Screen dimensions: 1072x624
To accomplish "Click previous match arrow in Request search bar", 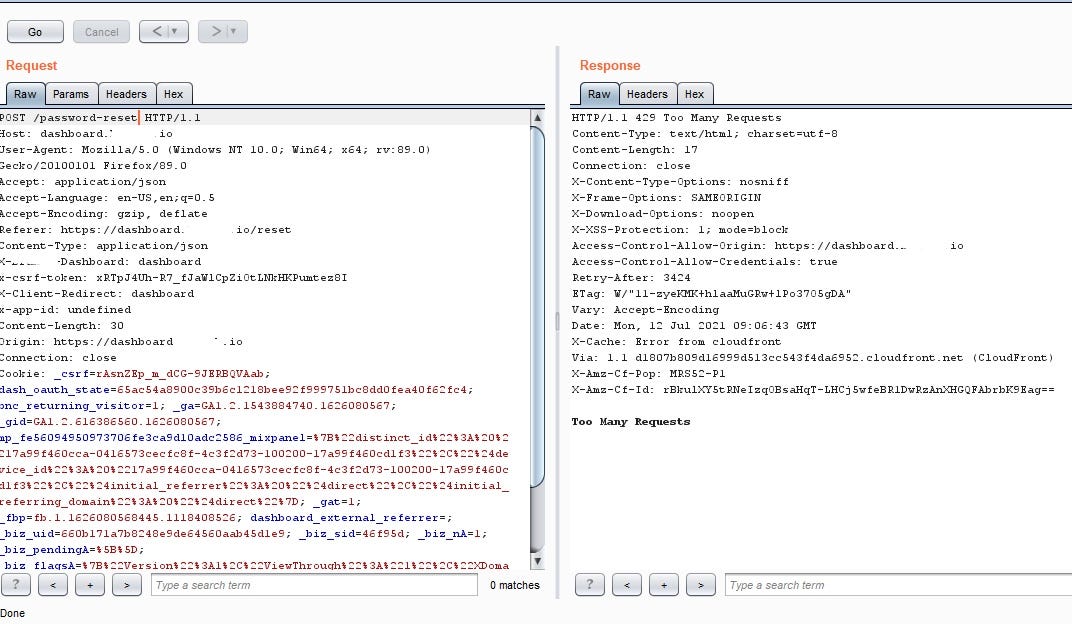I will tap(53, 584).
